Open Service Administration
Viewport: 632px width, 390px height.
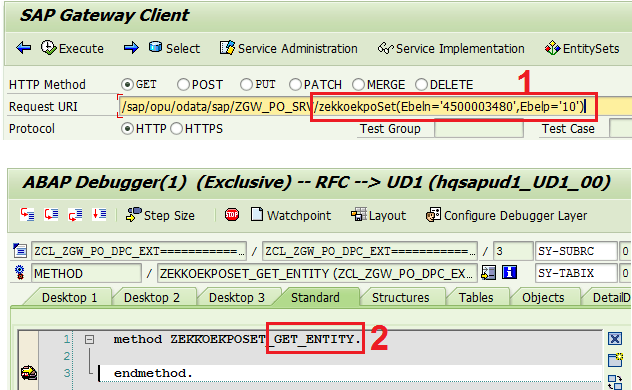pos(289,48)
